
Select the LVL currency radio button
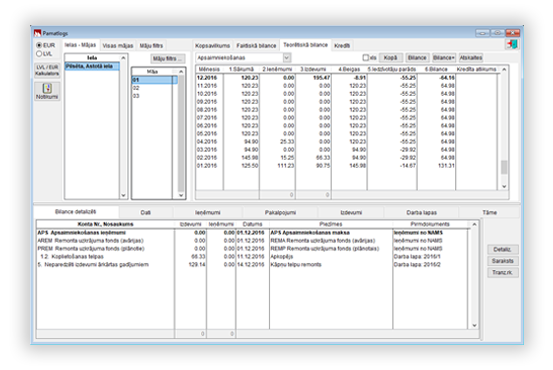(39, 54)
